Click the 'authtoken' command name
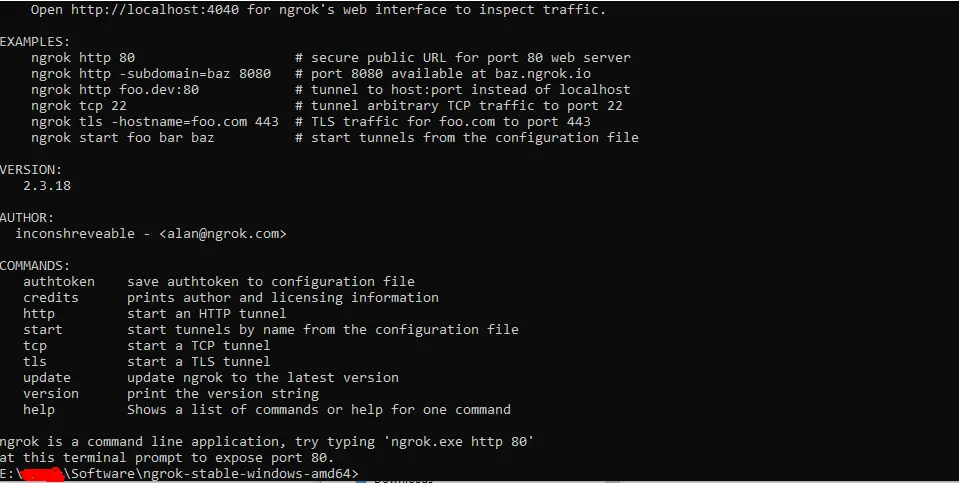 59,282
